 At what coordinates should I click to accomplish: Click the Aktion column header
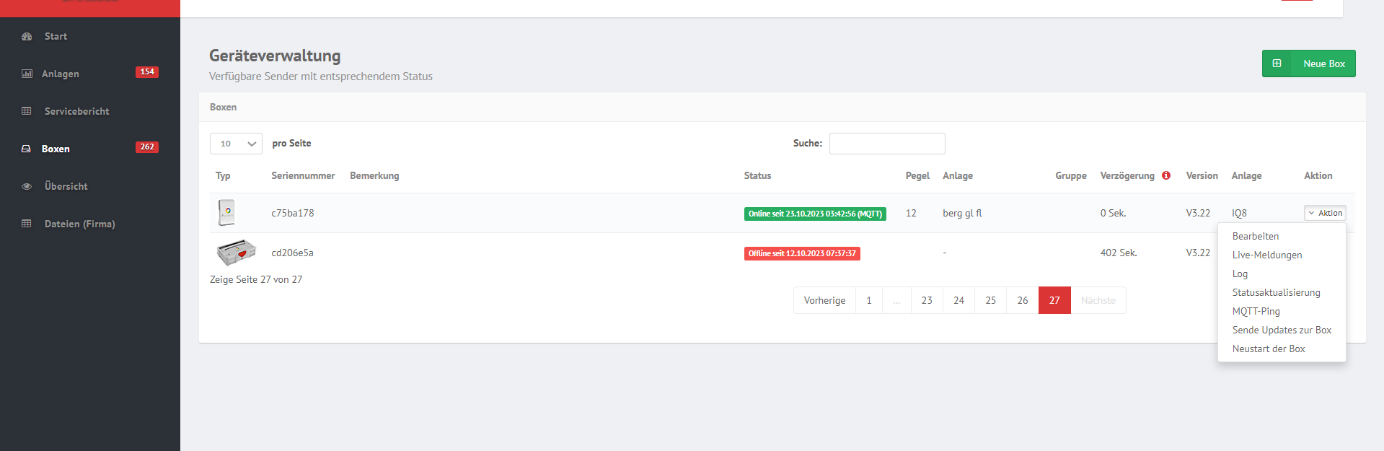coord(1318,176)
